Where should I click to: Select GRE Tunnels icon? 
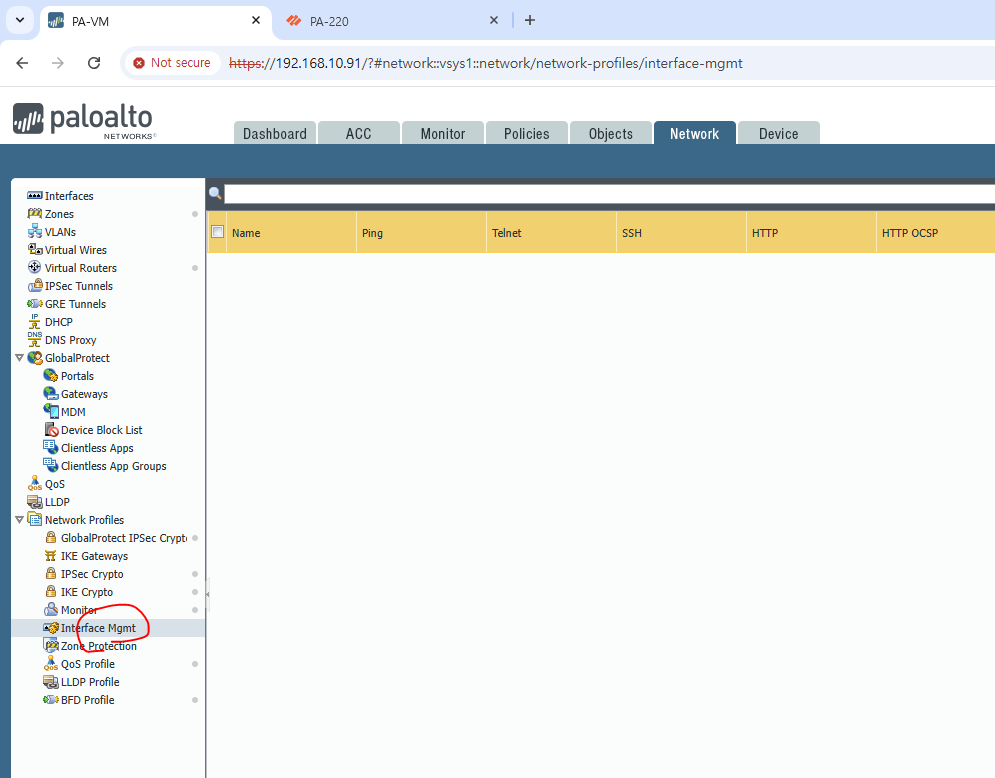click(34, 303)
